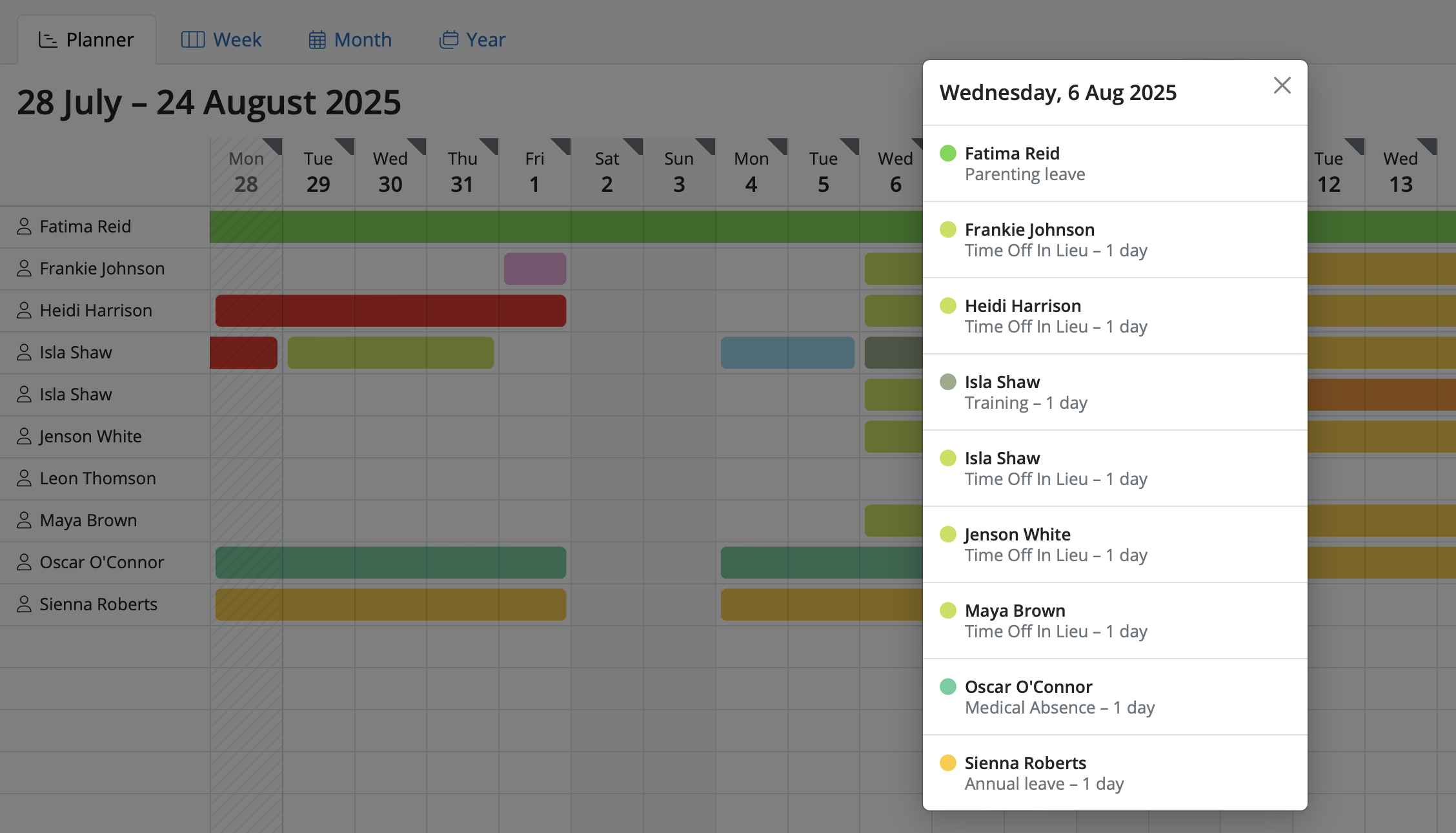Click the Month calendar grid icon

pyautogui.click(x=317, y=40)
